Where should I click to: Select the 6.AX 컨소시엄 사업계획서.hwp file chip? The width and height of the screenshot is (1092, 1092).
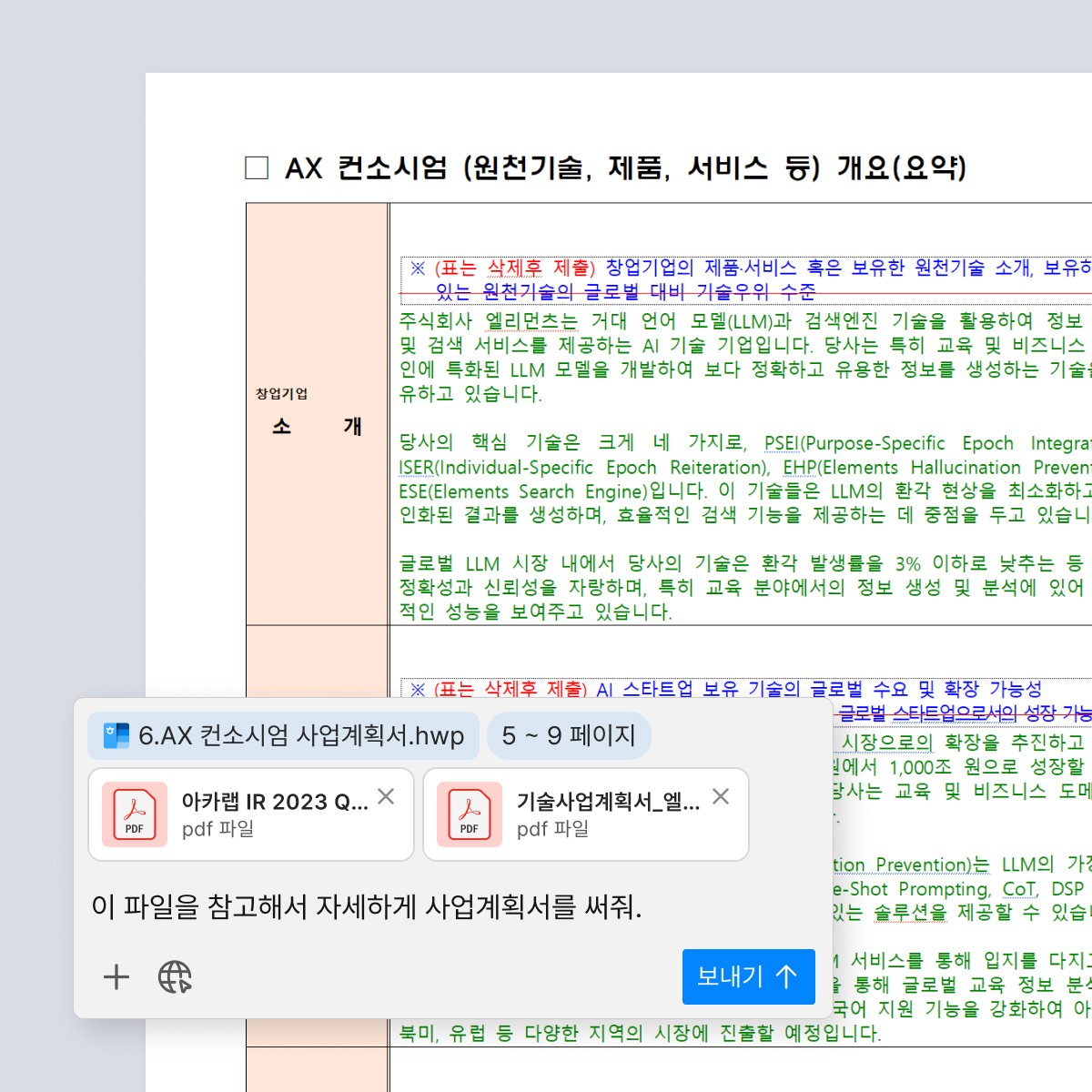[x=283, y=735]
